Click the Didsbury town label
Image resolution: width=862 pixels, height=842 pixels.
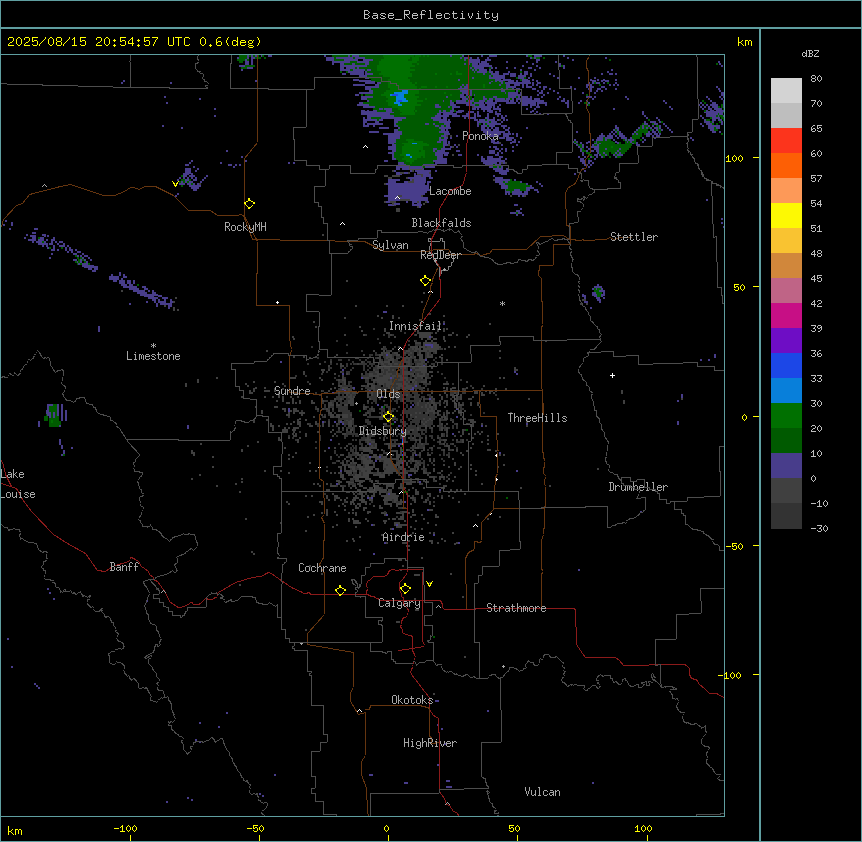pos(383,431)
